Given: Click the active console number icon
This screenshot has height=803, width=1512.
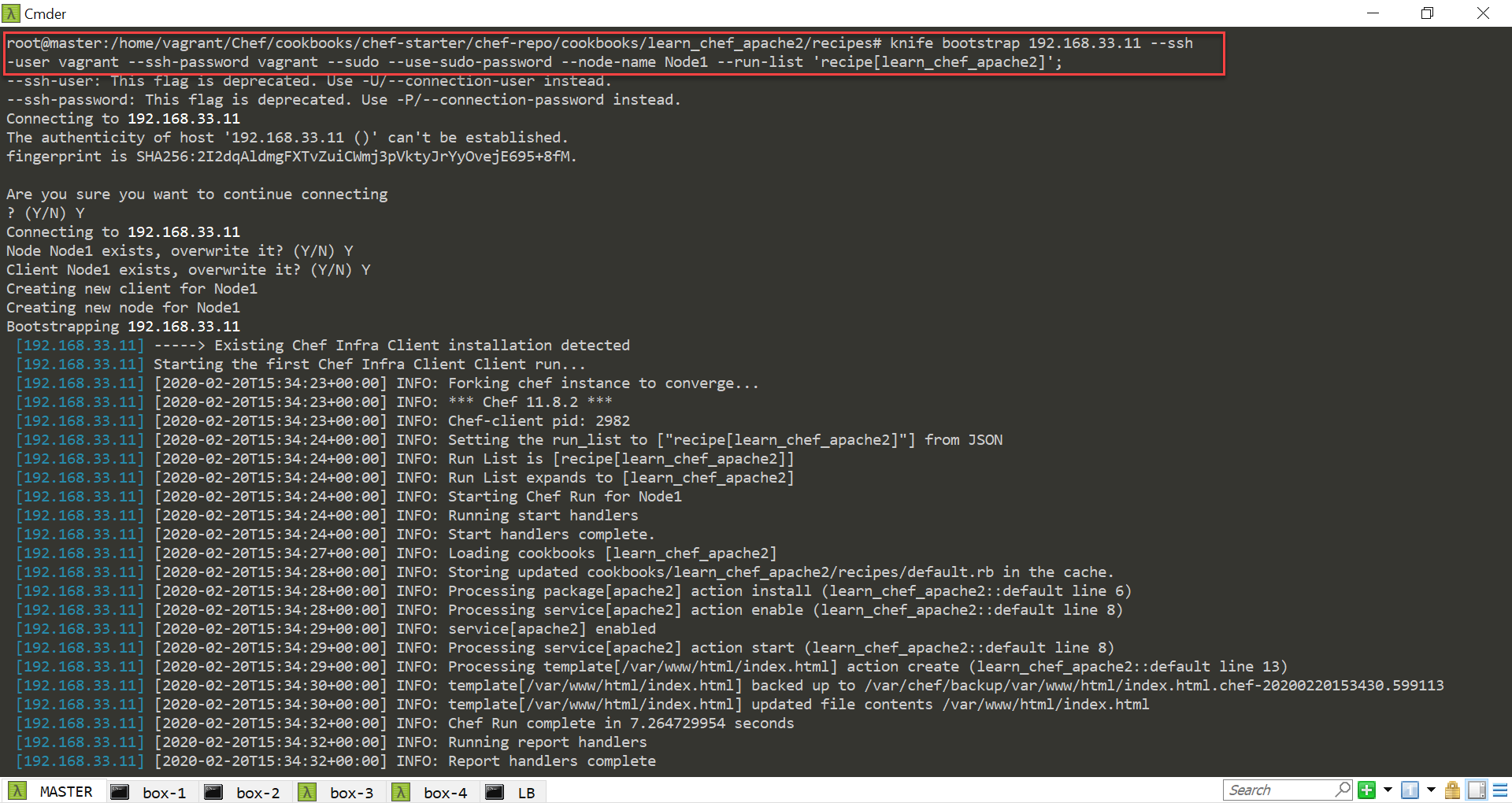Looking at the screenshot, I should tap(1410, 790).
